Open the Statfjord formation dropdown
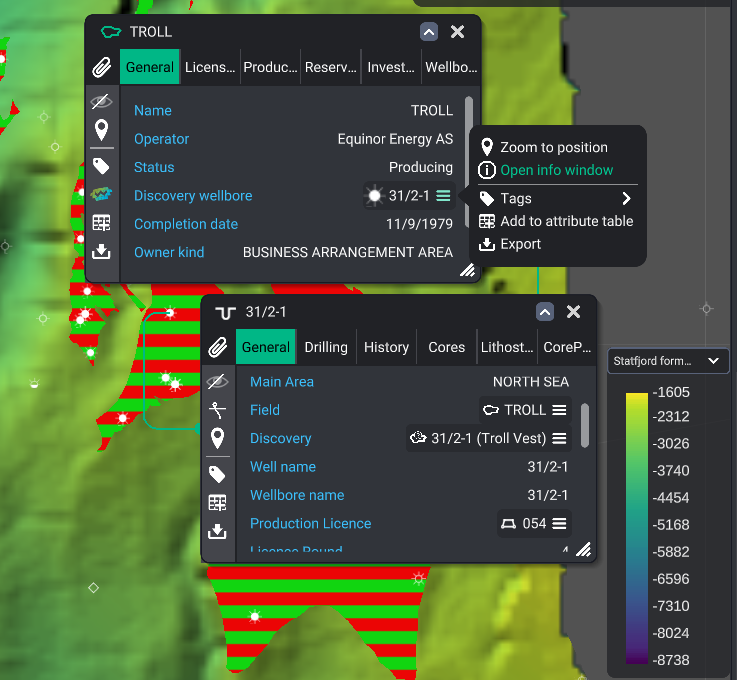 click(x=668, y=361)
